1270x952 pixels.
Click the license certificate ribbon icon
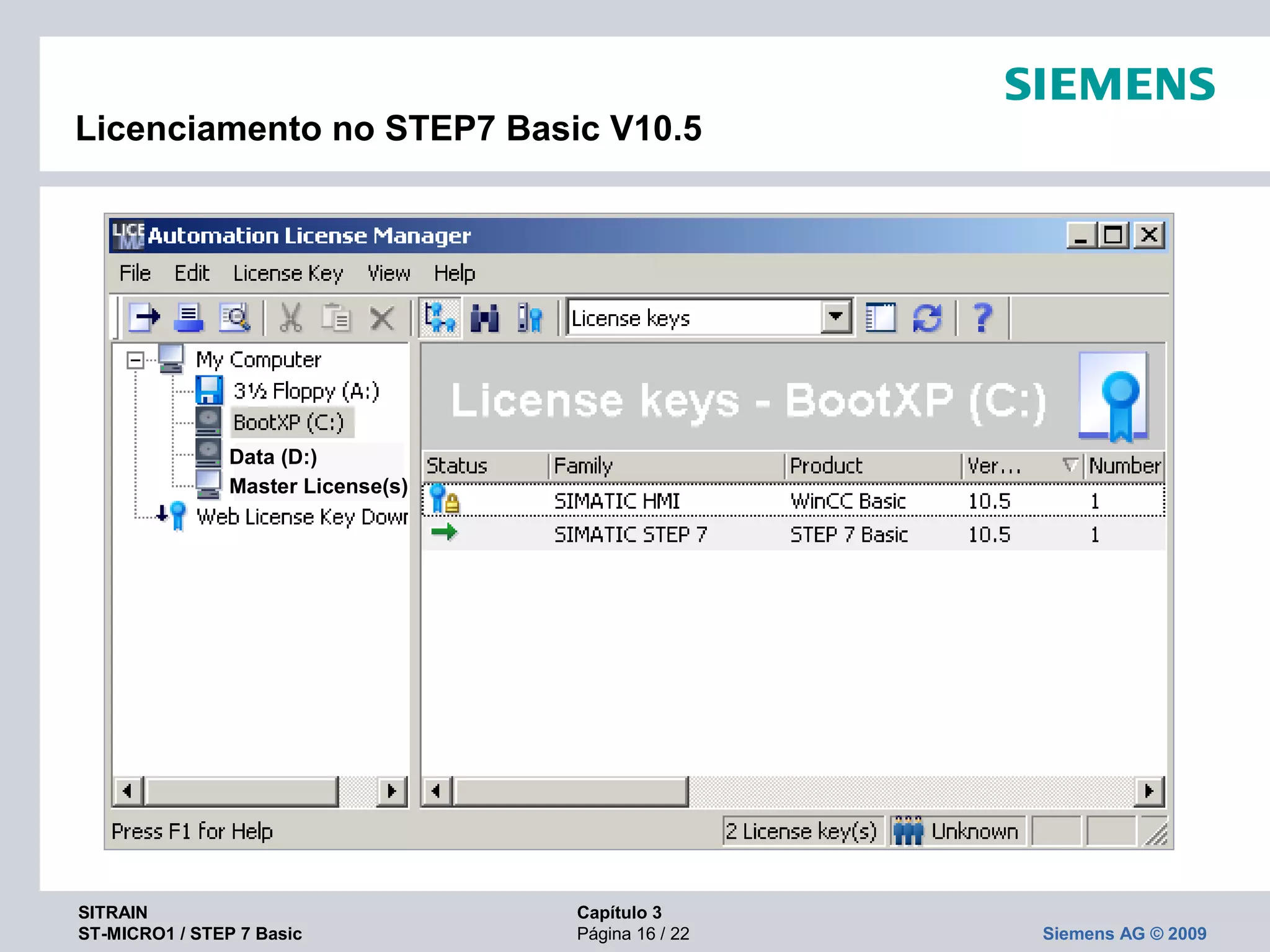tap(1114, 397)
